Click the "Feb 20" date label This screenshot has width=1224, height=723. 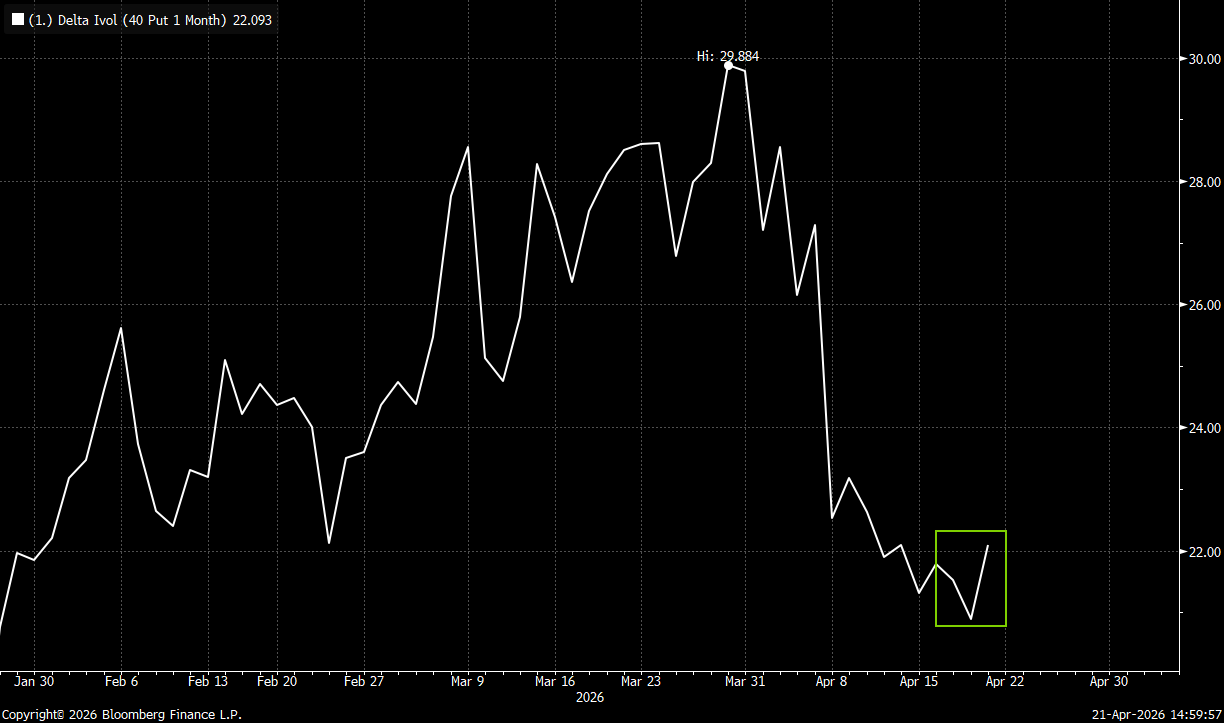[277, 681]
